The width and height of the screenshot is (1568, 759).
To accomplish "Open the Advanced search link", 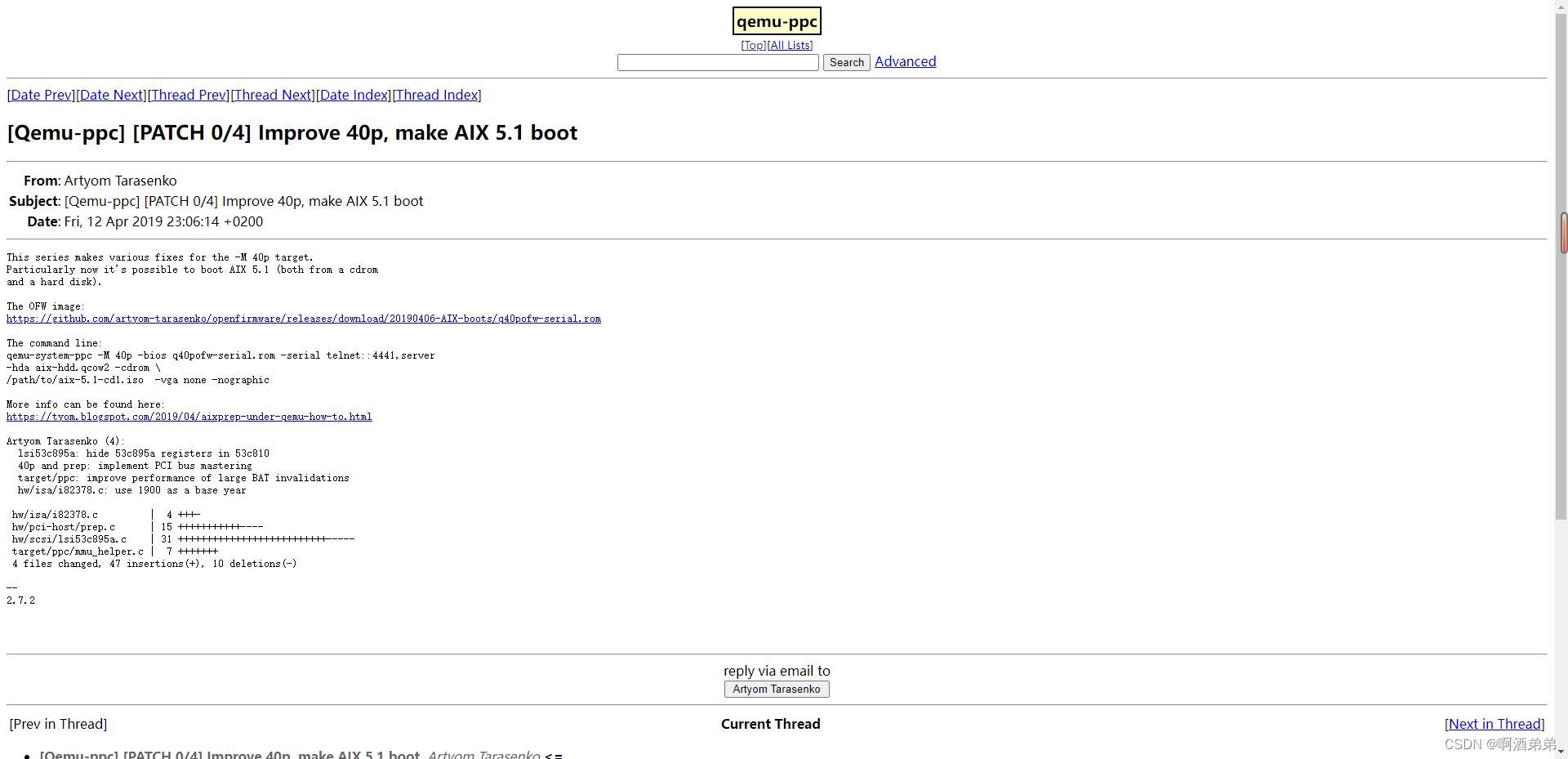I will coord(905,62).
